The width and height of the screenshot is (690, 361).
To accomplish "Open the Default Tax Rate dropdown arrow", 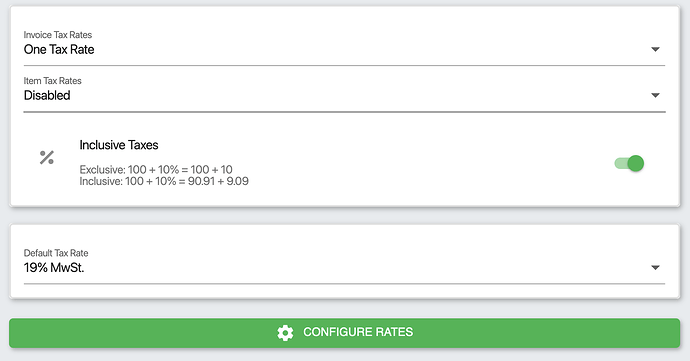I will 655,268.
